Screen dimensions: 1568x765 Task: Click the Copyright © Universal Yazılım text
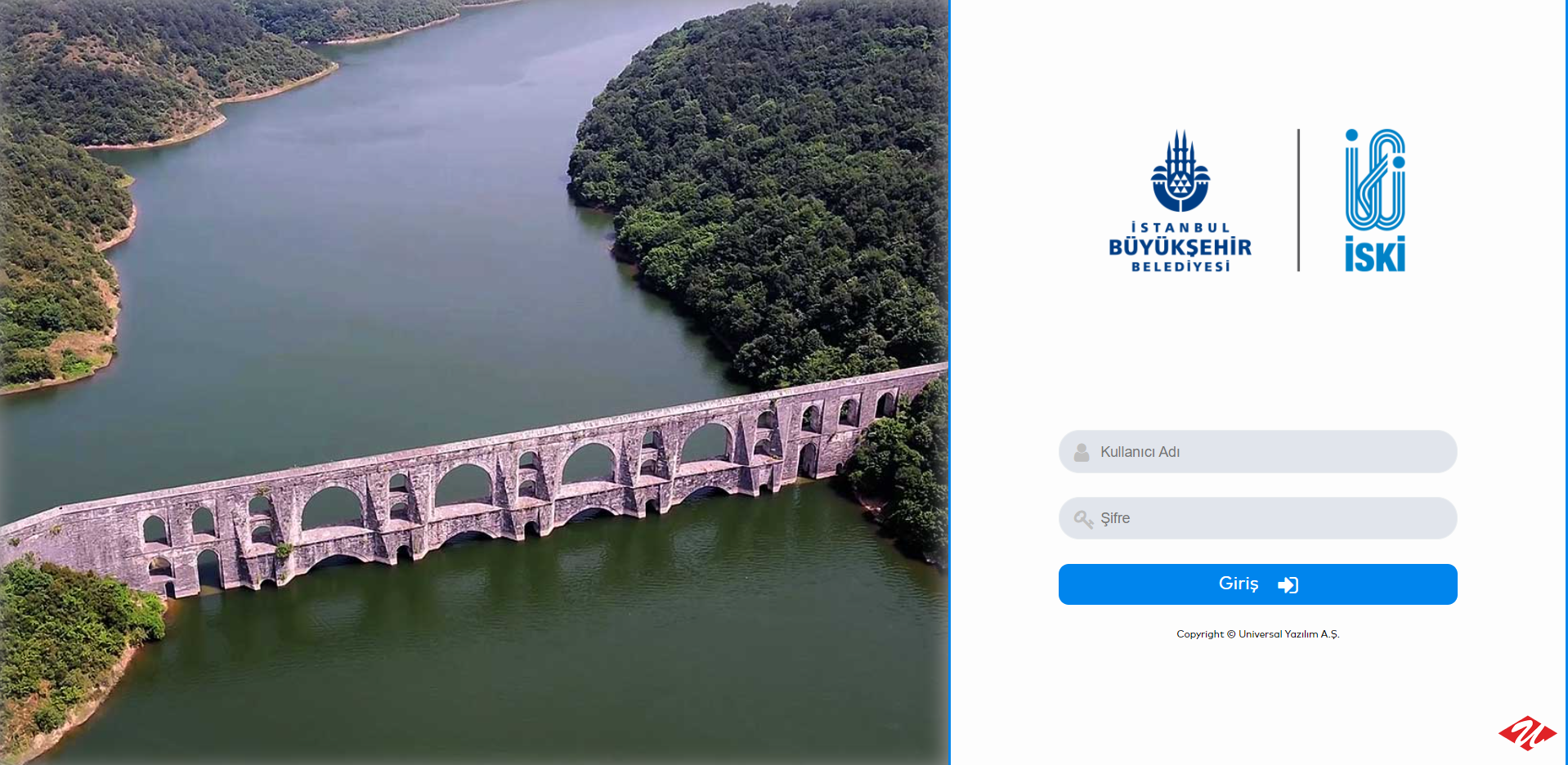[x=1257, y=634]
